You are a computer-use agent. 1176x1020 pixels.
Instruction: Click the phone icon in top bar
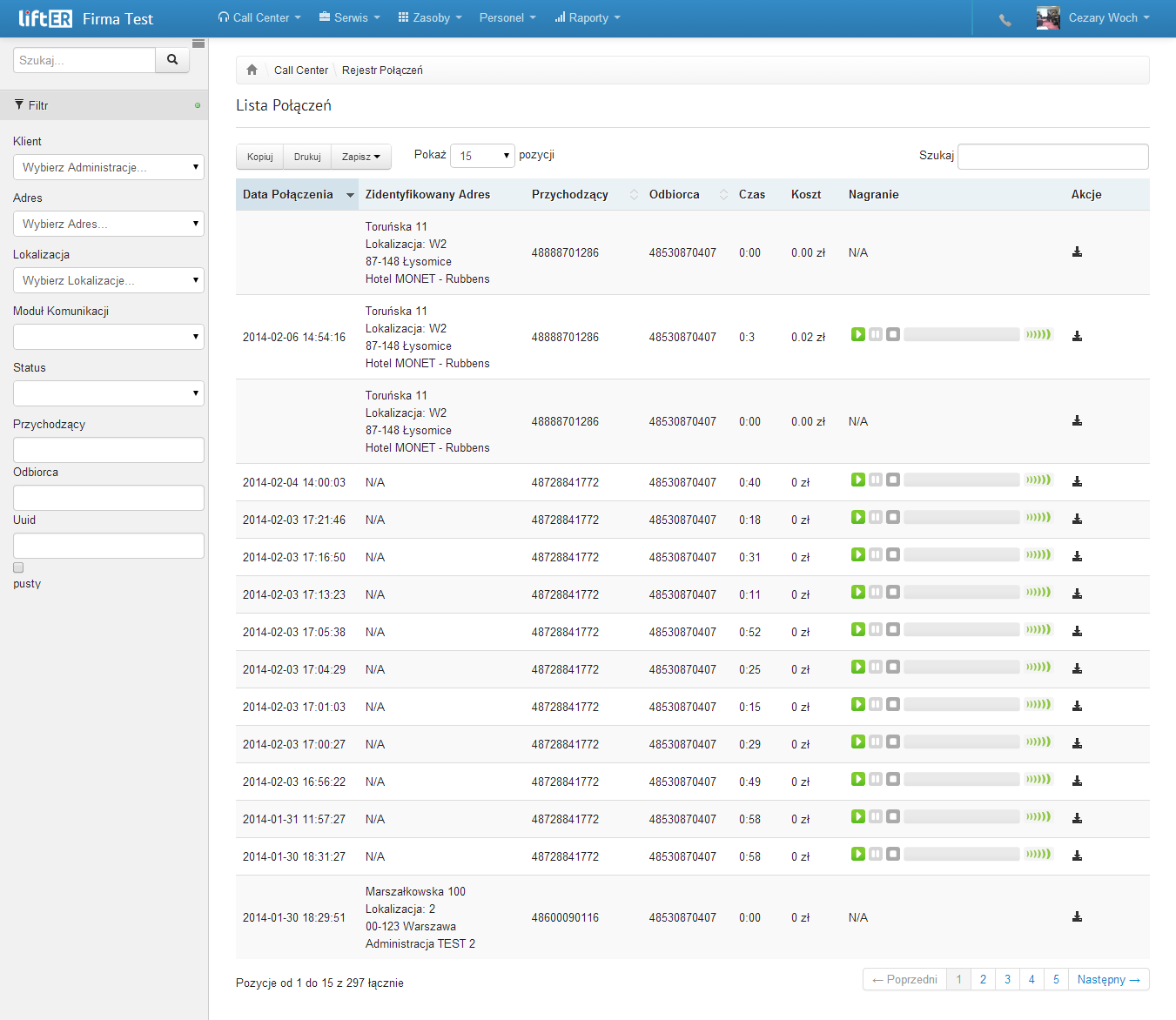[1005, 20]
